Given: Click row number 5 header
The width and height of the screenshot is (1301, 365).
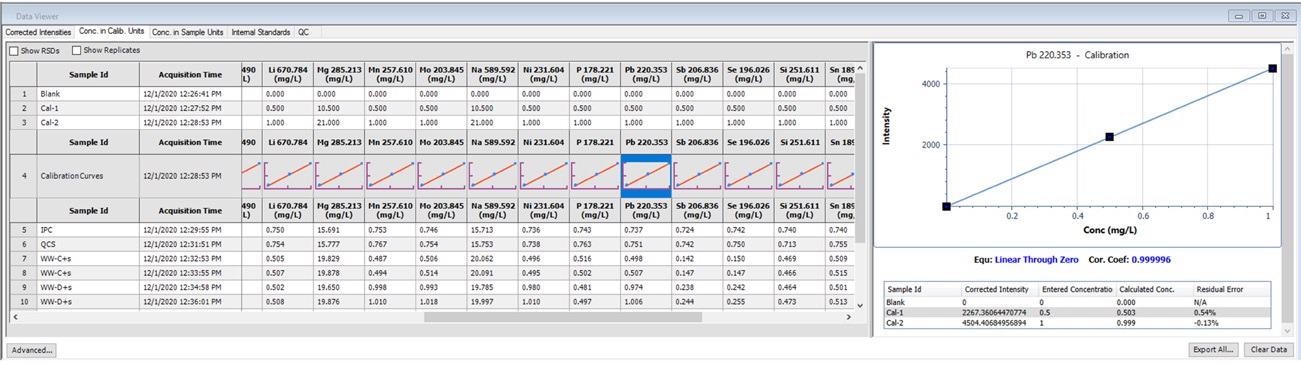Looking at the screenshot, I should (x=23, y=229).
